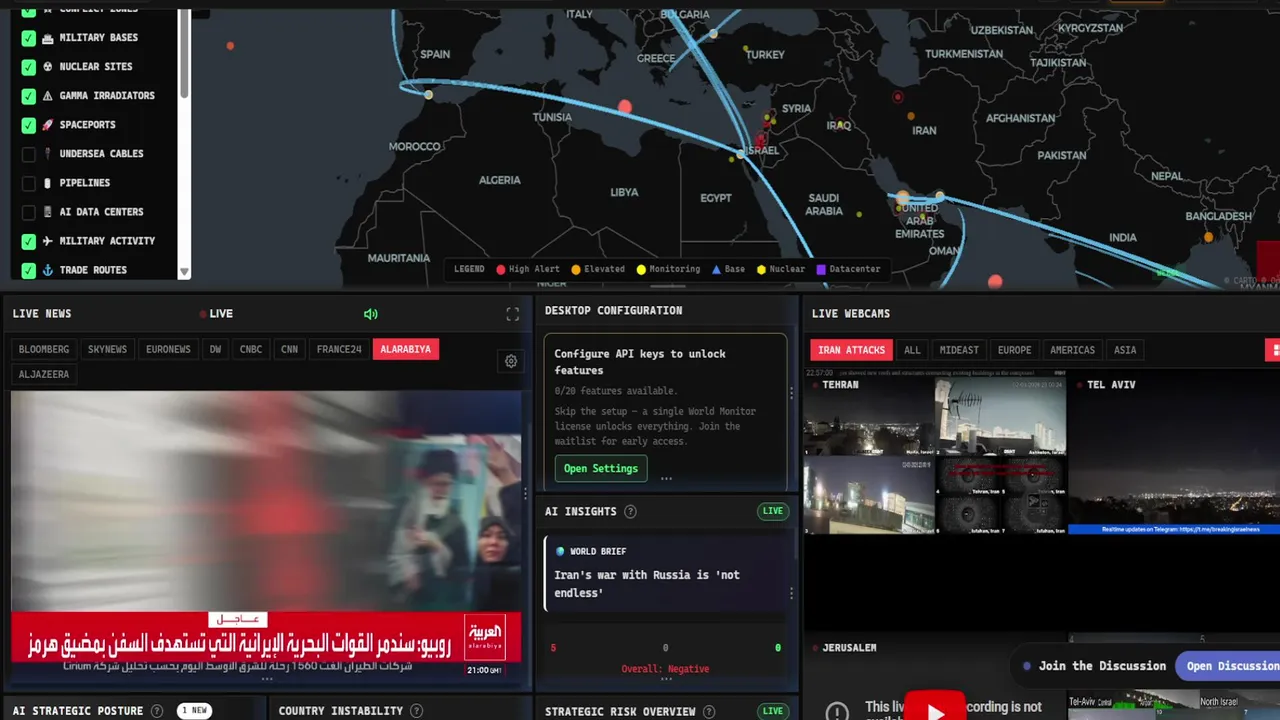Image resolution: width=1280 pixels, height=720 pixels.
Task: Open the 1 NEW badge on AI Strategic Posture
Action: [194, 711]
